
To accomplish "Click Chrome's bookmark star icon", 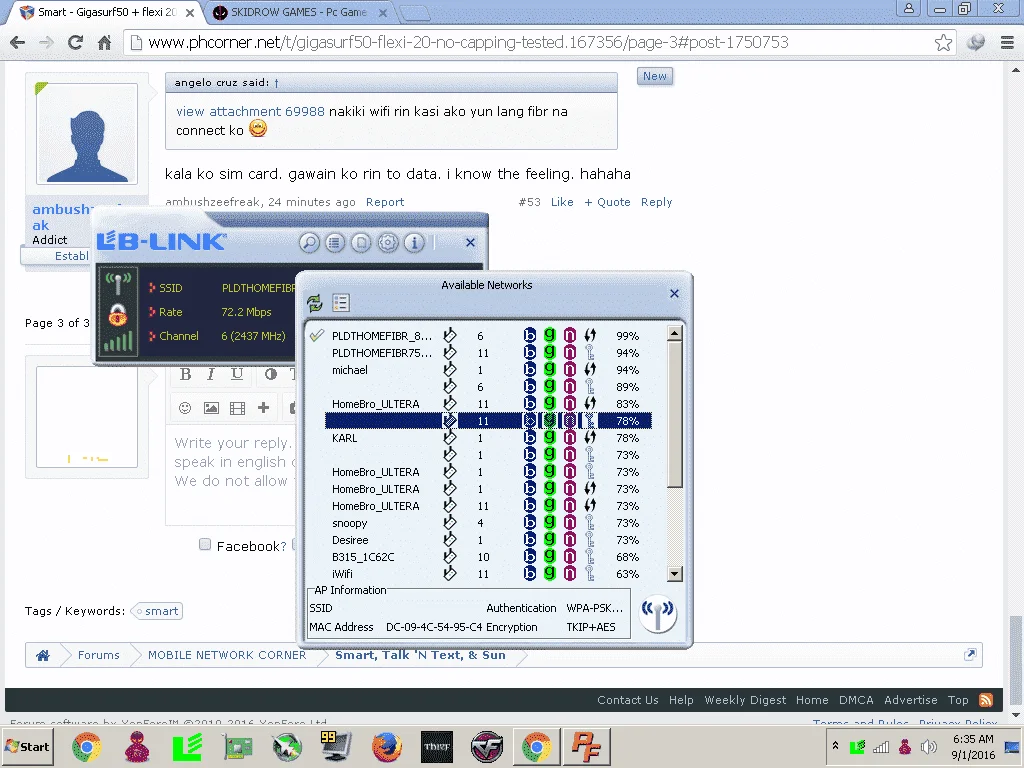I will [943, 42].
